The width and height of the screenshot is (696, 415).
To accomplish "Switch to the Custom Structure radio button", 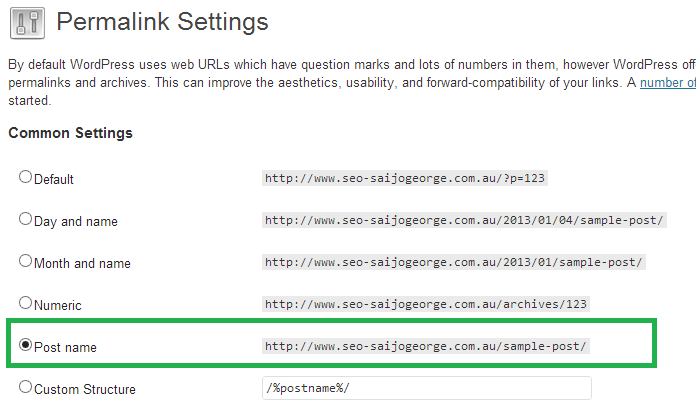I will coord(26,387).
